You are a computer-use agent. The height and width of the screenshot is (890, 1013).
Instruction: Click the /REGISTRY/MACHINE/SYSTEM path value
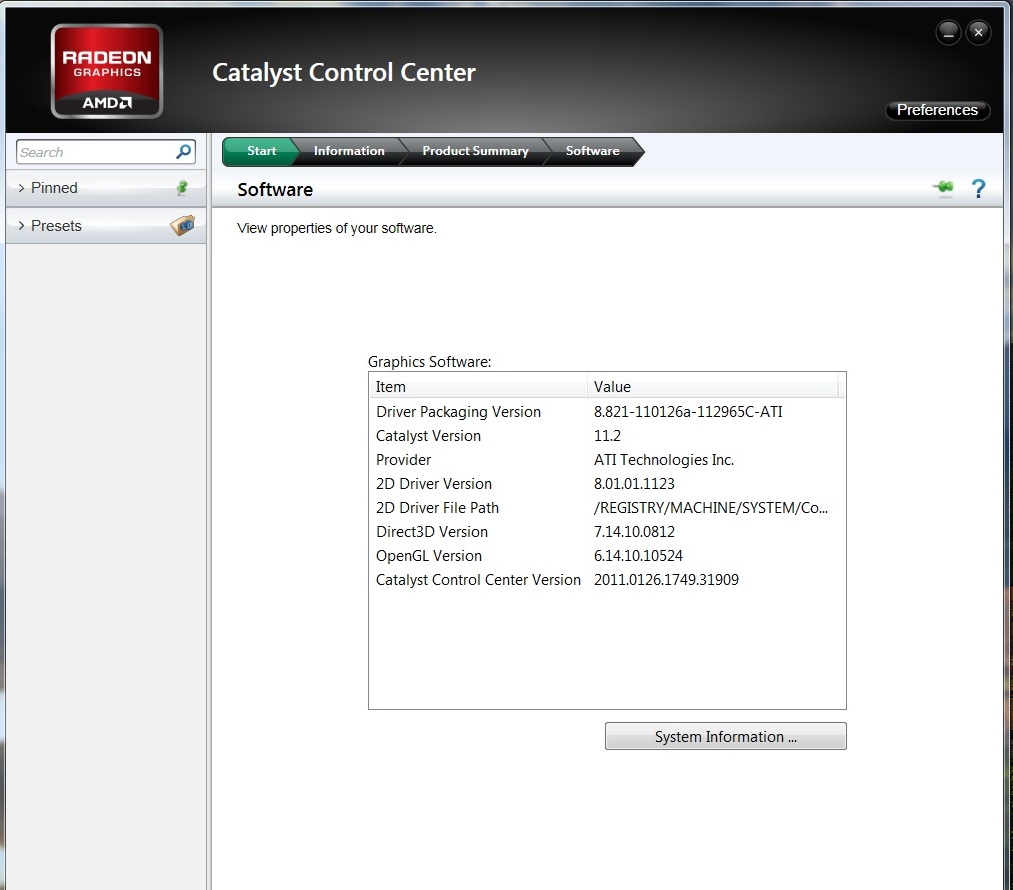coord(711,508)
